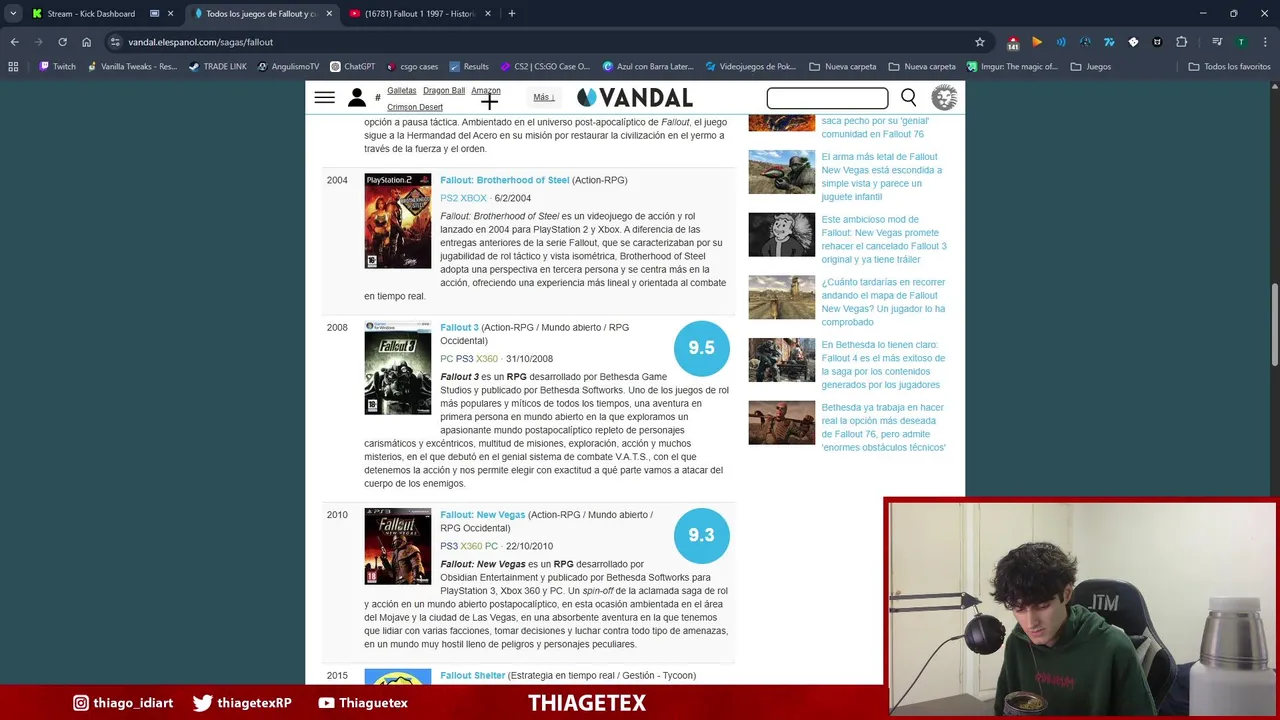Click the PS2 platform link under Brotherhood of Steel
1280x720 pixels.
tap(449, 198)
